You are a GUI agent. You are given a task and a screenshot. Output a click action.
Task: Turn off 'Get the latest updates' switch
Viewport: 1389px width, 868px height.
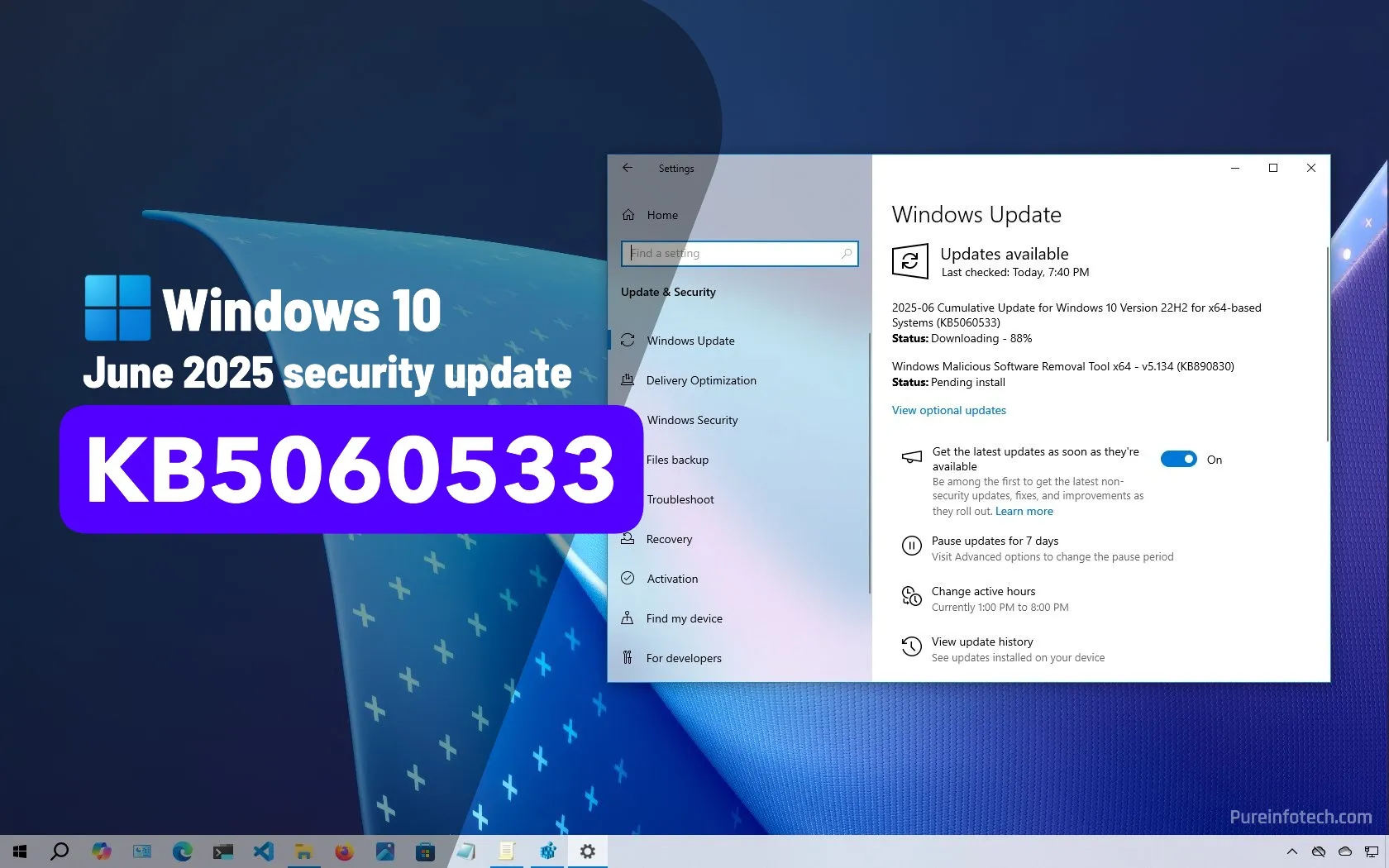(1178, 459)
